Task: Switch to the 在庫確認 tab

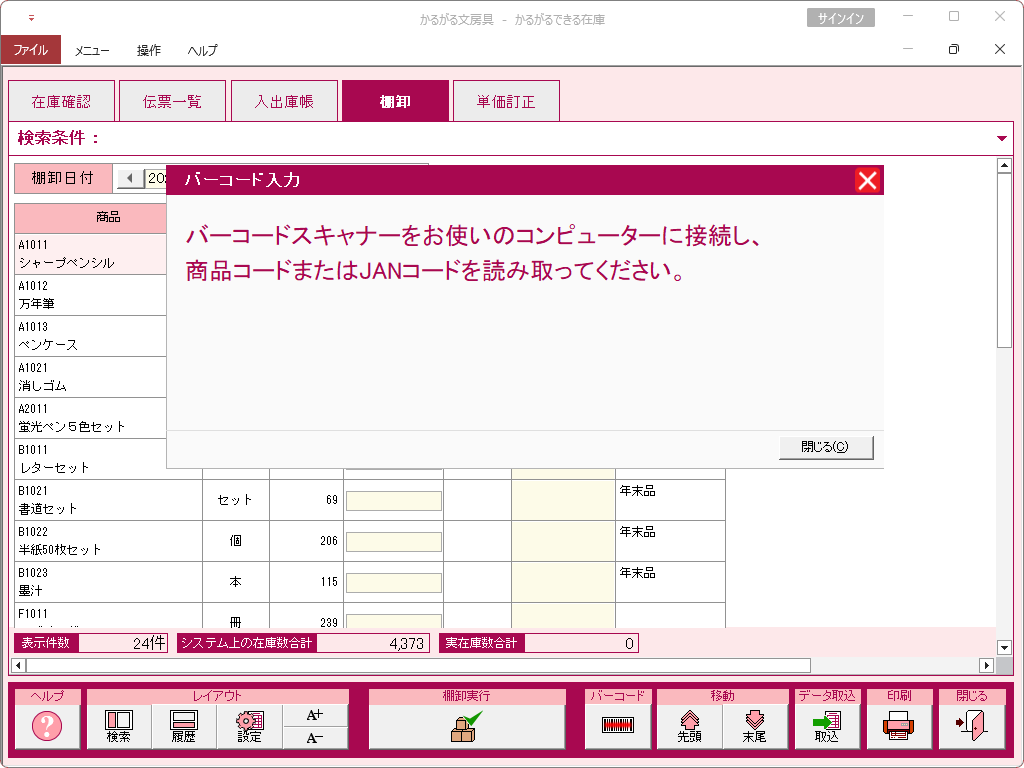Action: point(61,101)
